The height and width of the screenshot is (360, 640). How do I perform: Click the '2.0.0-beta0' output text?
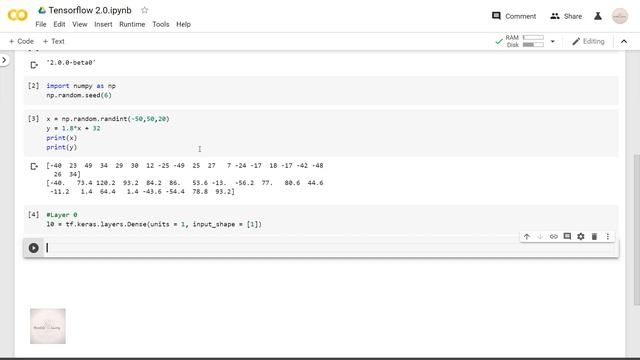[71, 62]
